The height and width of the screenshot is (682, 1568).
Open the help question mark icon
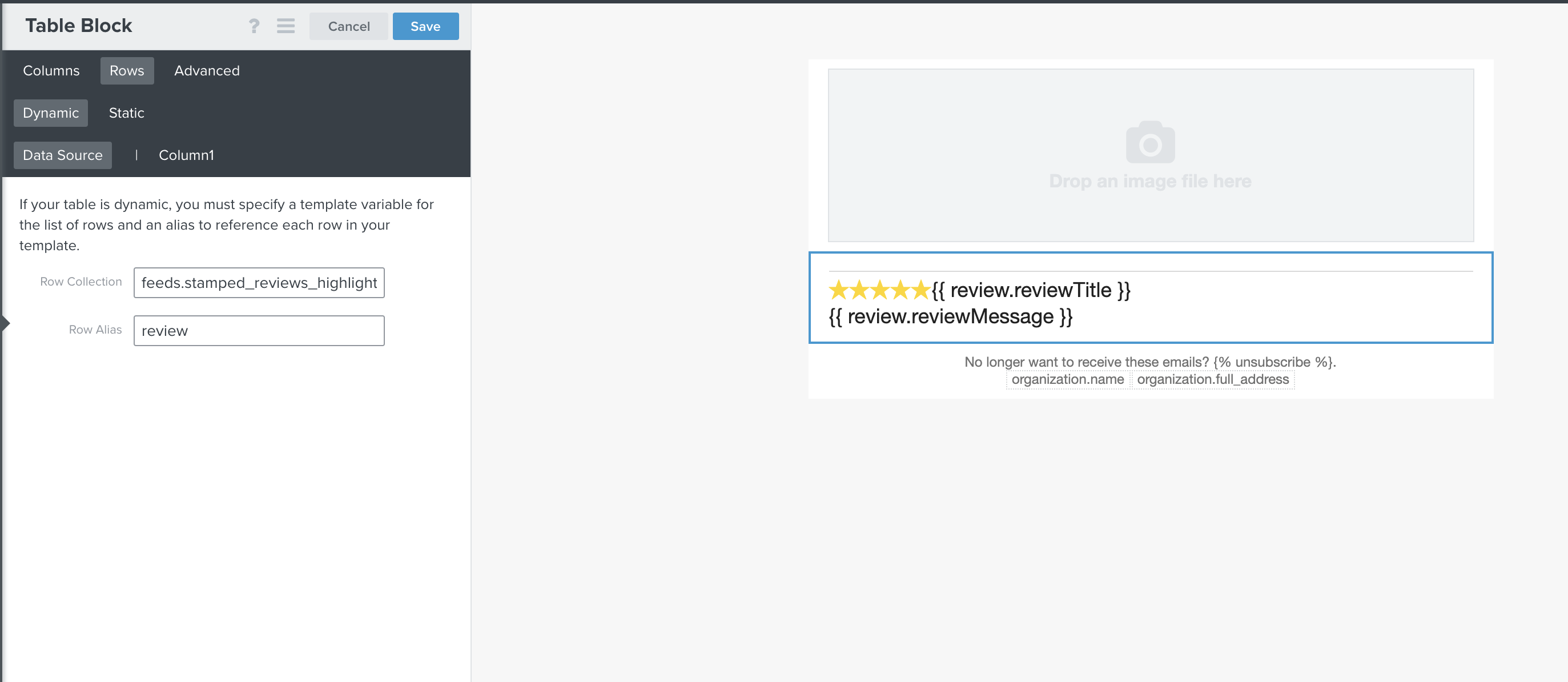[254, 26]
